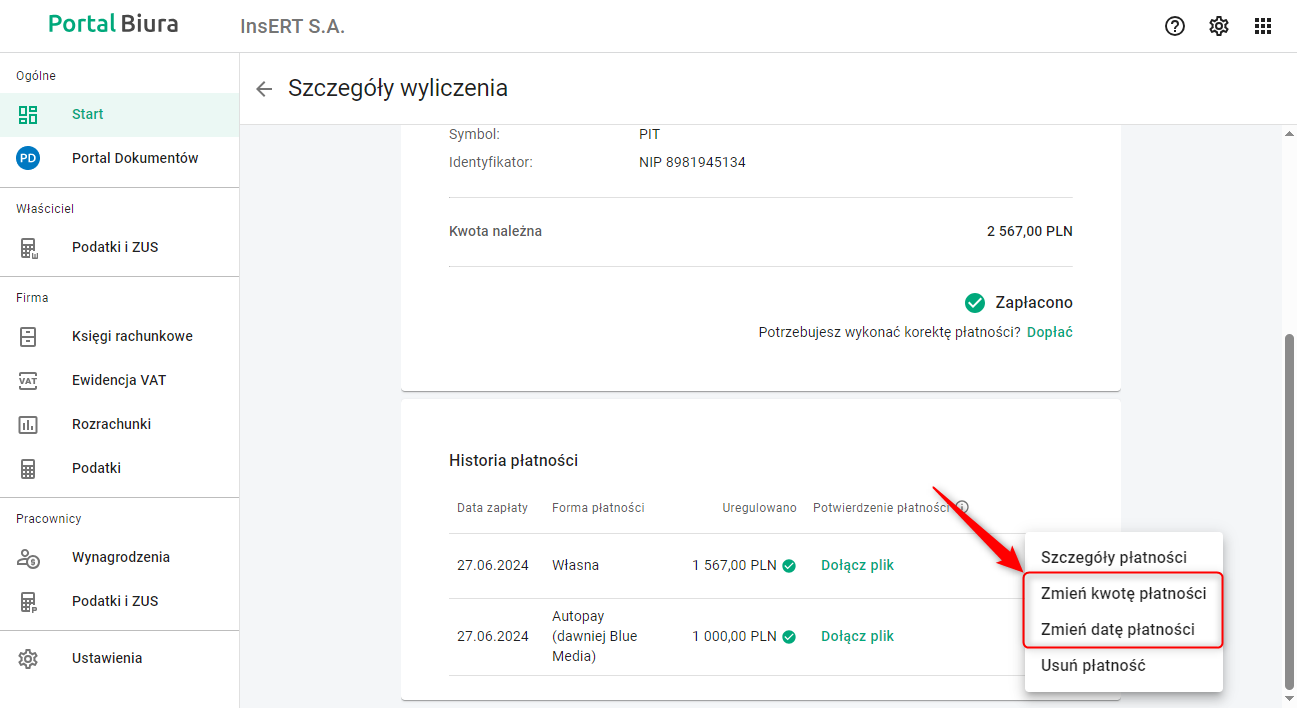Select Szczegóły płatności from context menu

(x=1113, y=557)
